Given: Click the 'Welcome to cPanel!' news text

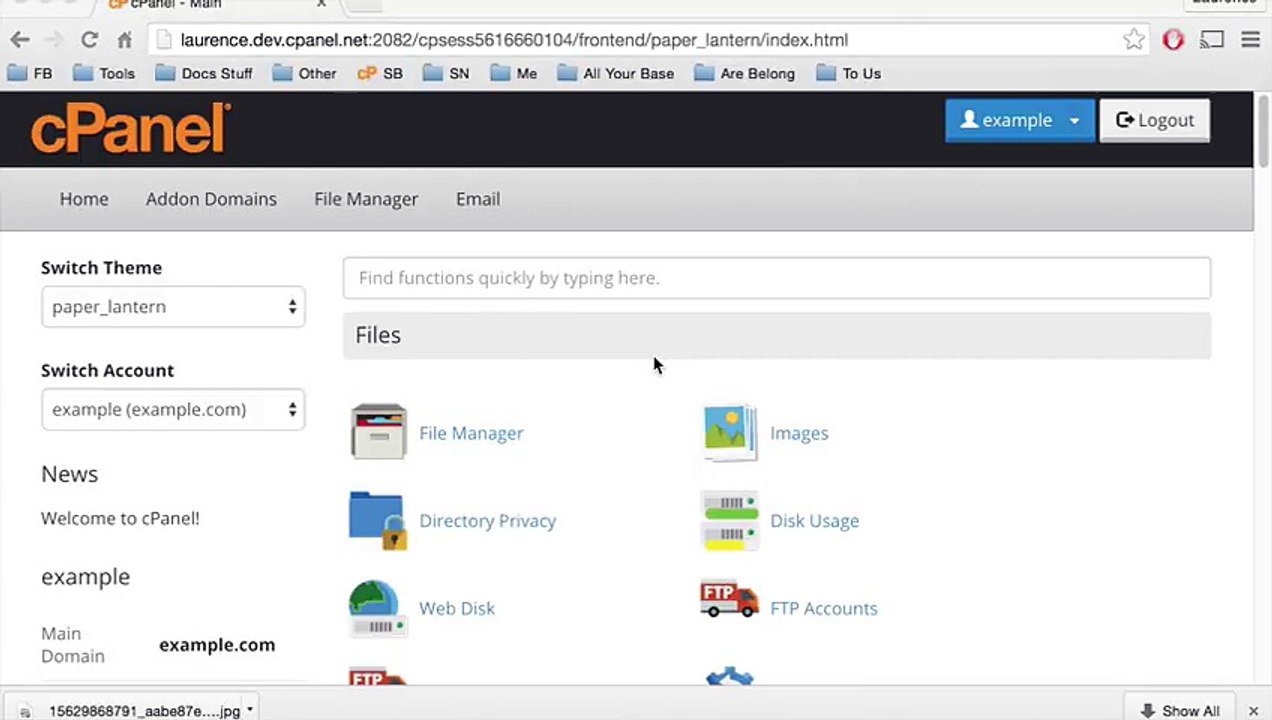Looking at the screenshot, I should click(x=120, y=518).
